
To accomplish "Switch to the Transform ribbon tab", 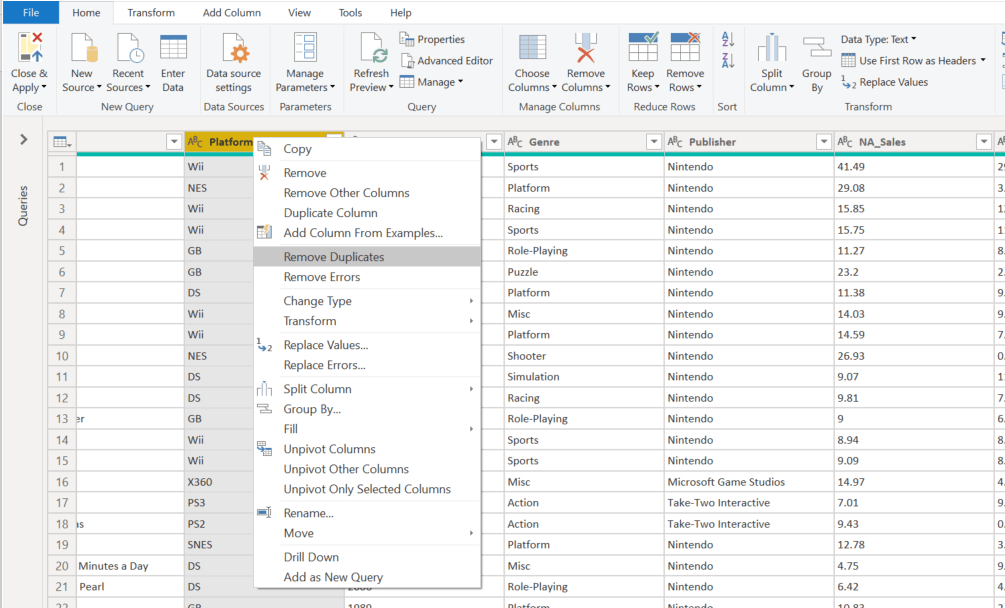I will (x=151, y=13).
